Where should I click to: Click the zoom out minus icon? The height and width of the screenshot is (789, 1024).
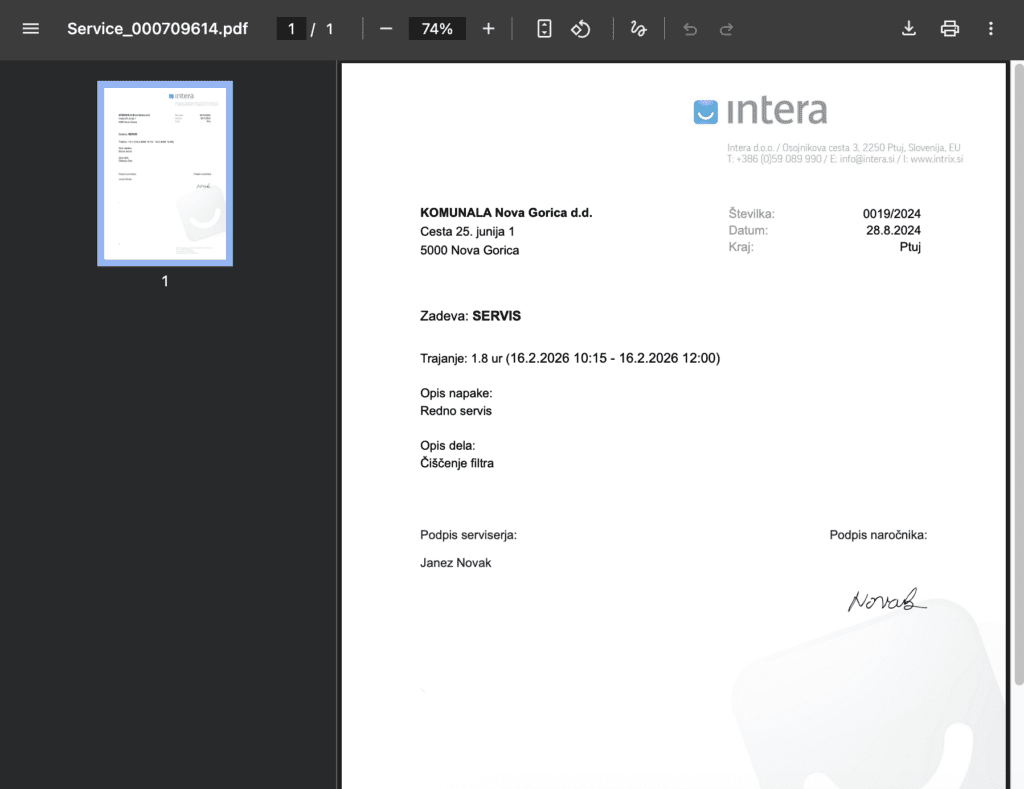(386, 29)
